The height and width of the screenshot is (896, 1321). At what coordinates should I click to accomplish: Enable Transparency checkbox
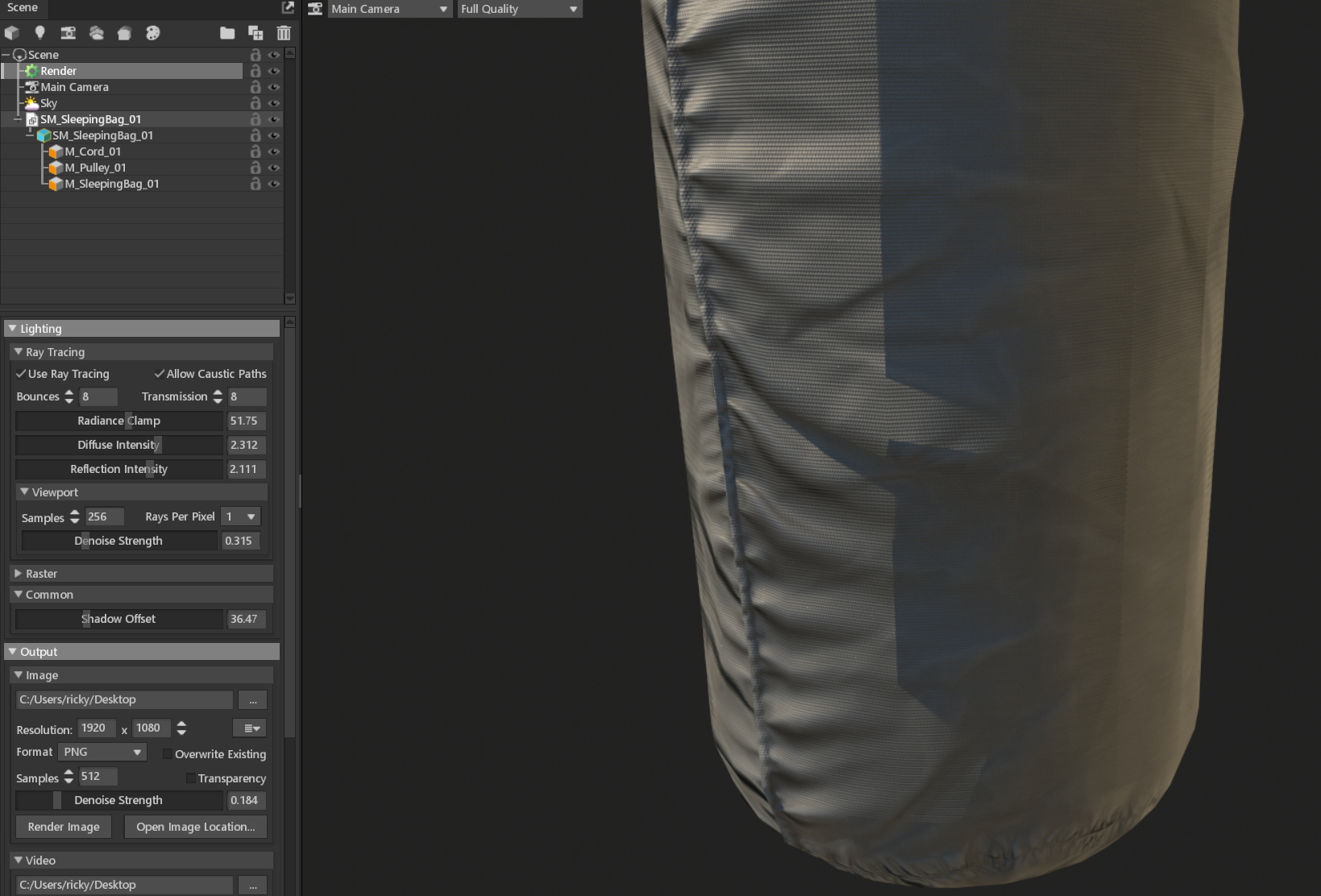(x=190, y=778)
